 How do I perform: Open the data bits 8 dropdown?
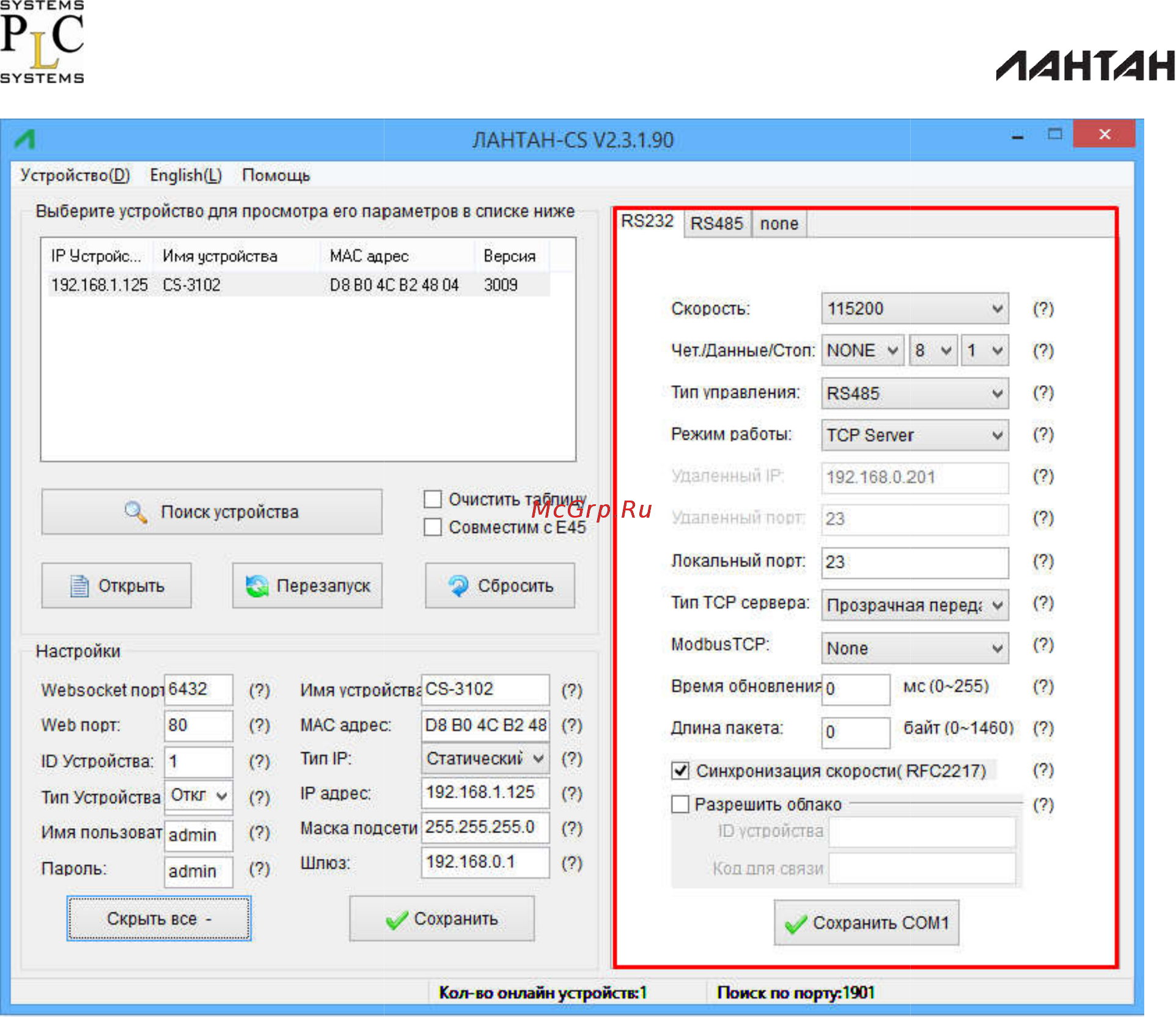coord(933,350)
